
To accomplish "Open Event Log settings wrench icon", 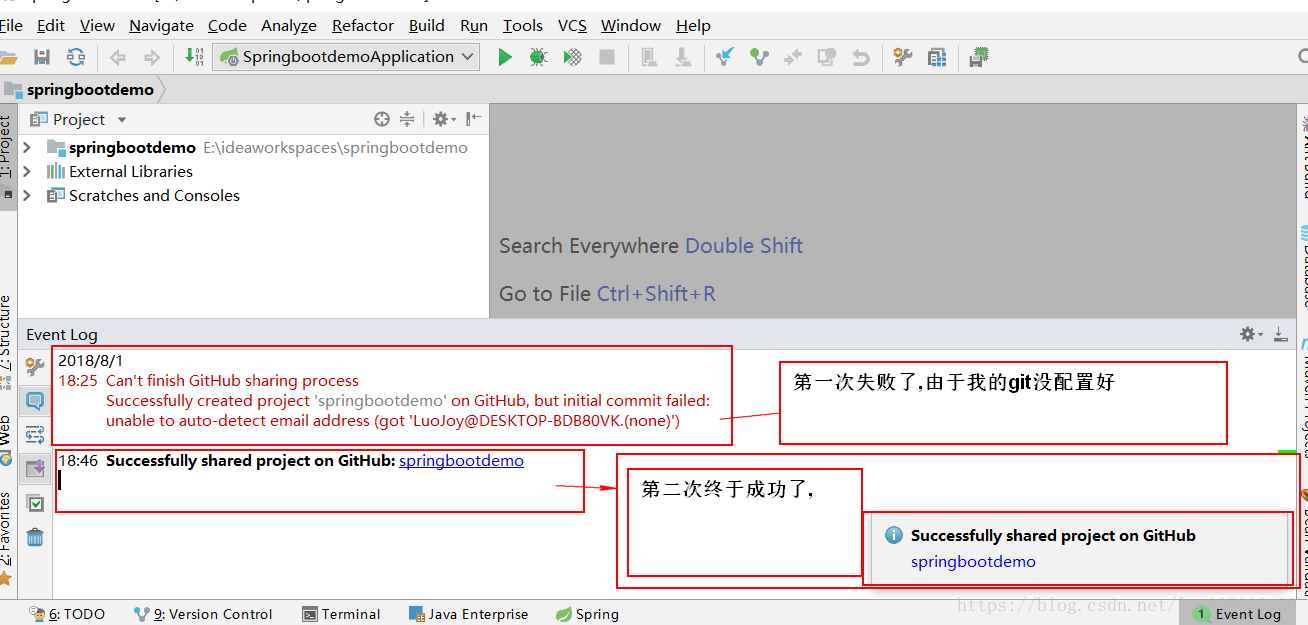I will (x=35, y=367).
